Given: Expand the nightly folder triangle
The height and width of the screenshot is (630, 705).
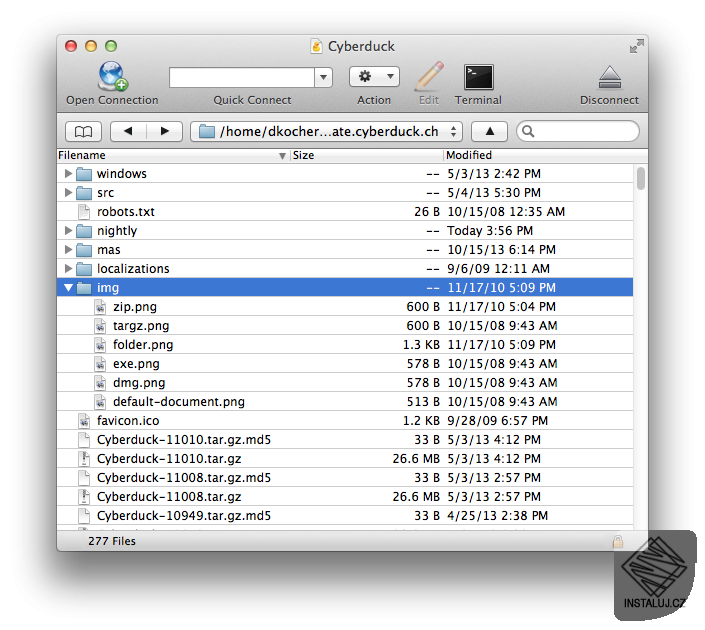Looking at the screenshot, I should click(68, 231).
